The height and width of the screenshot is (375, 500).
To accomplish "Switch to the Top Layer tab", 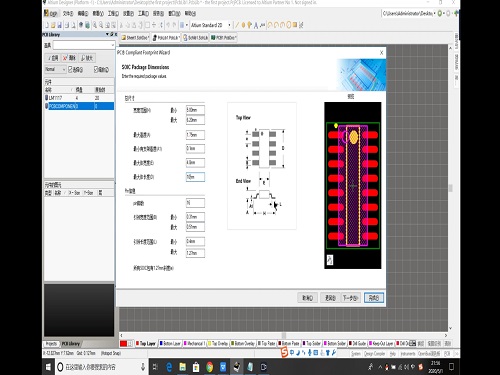I will pos(146,343).
